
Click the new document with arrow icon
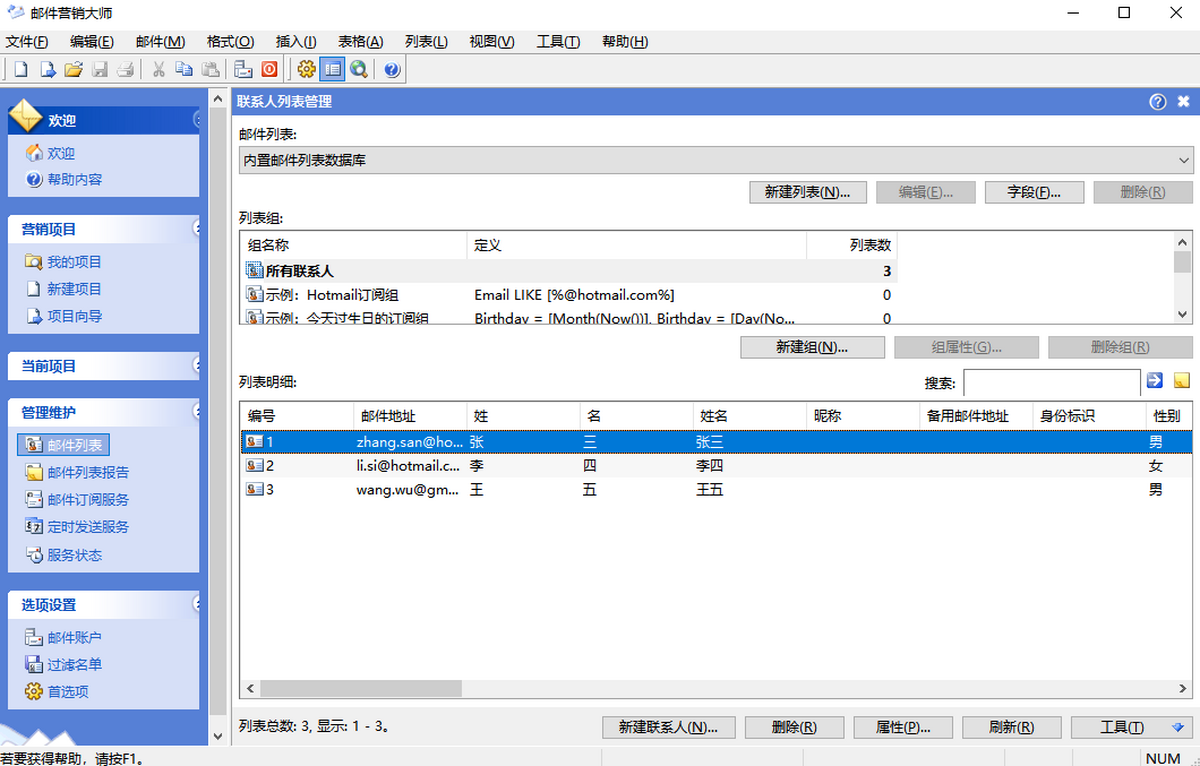[47, 69]
